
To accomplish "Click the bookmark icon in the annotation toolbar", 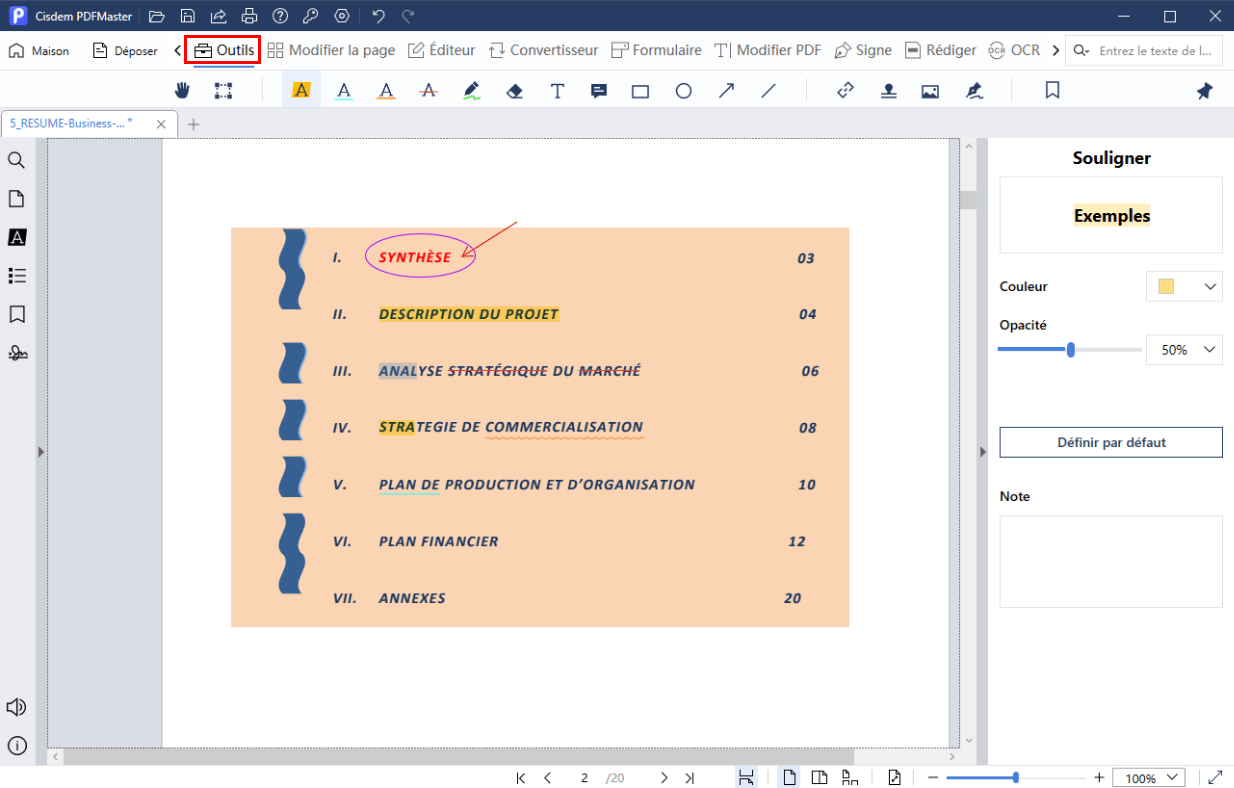I will pyautogui.click(x=1052, y=90).
